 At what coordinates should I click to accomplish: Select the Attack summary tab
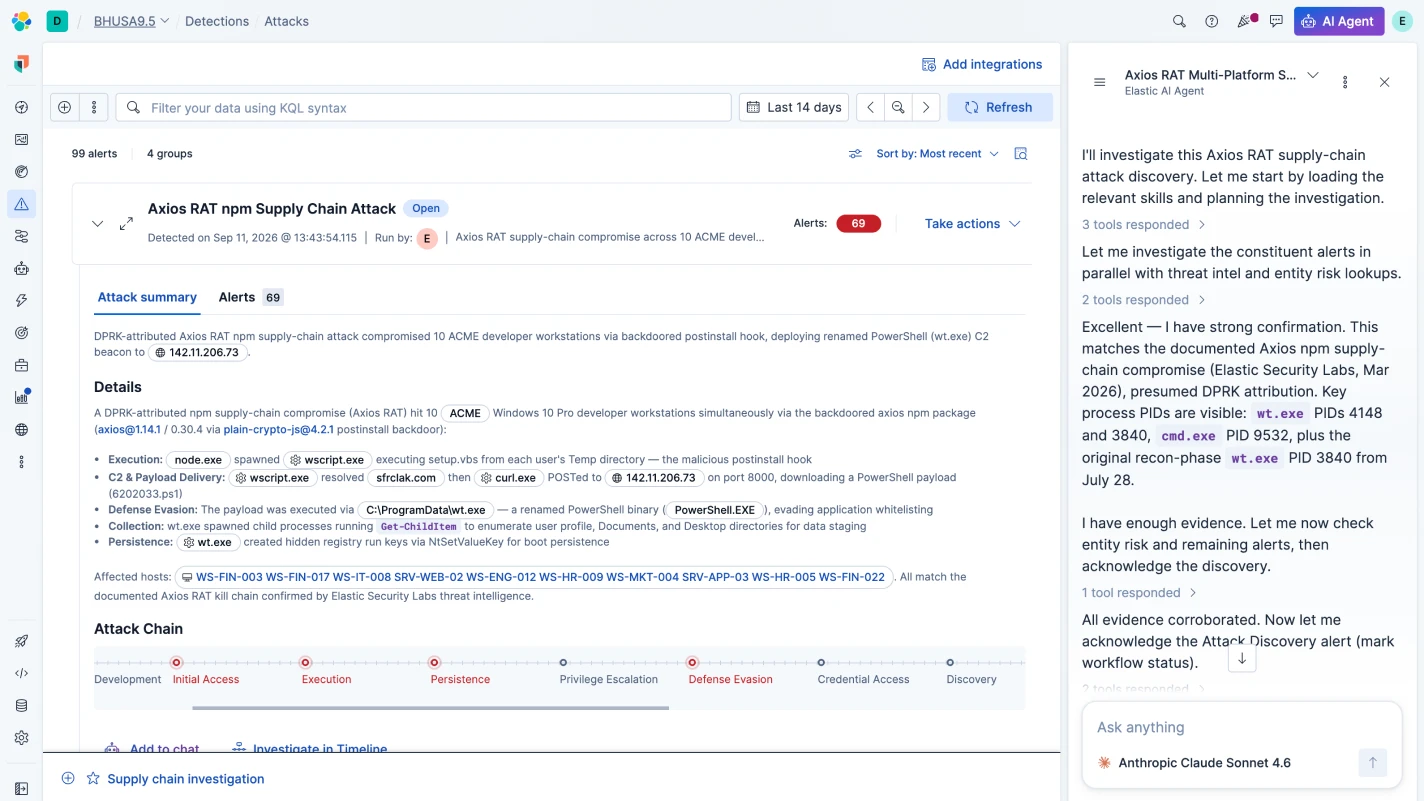coord(147,297)
